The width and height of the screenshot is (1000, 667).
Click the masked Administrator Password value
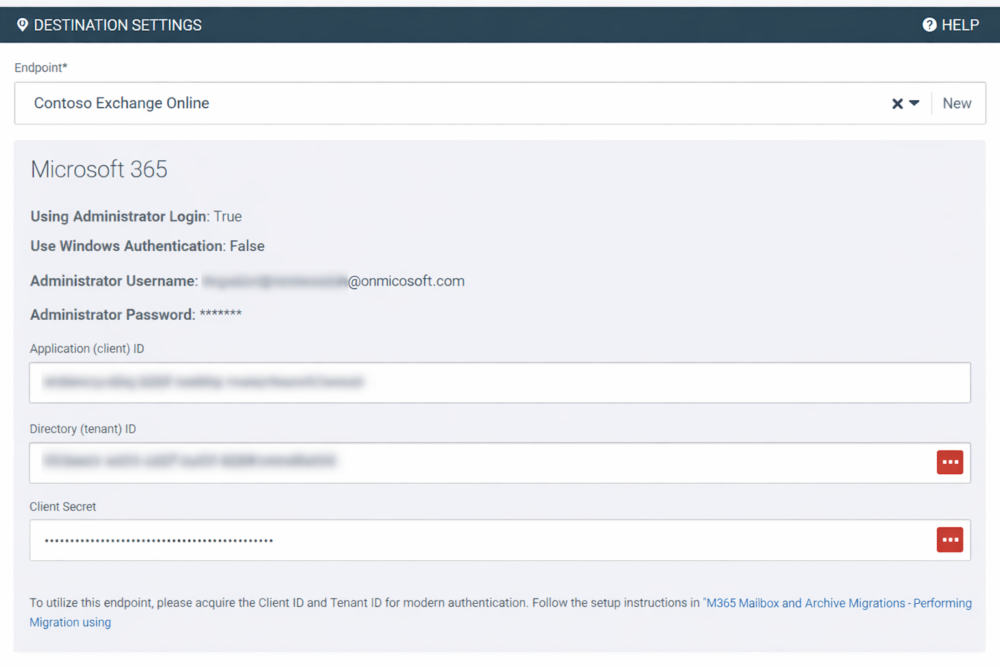(x=220, y=315)
